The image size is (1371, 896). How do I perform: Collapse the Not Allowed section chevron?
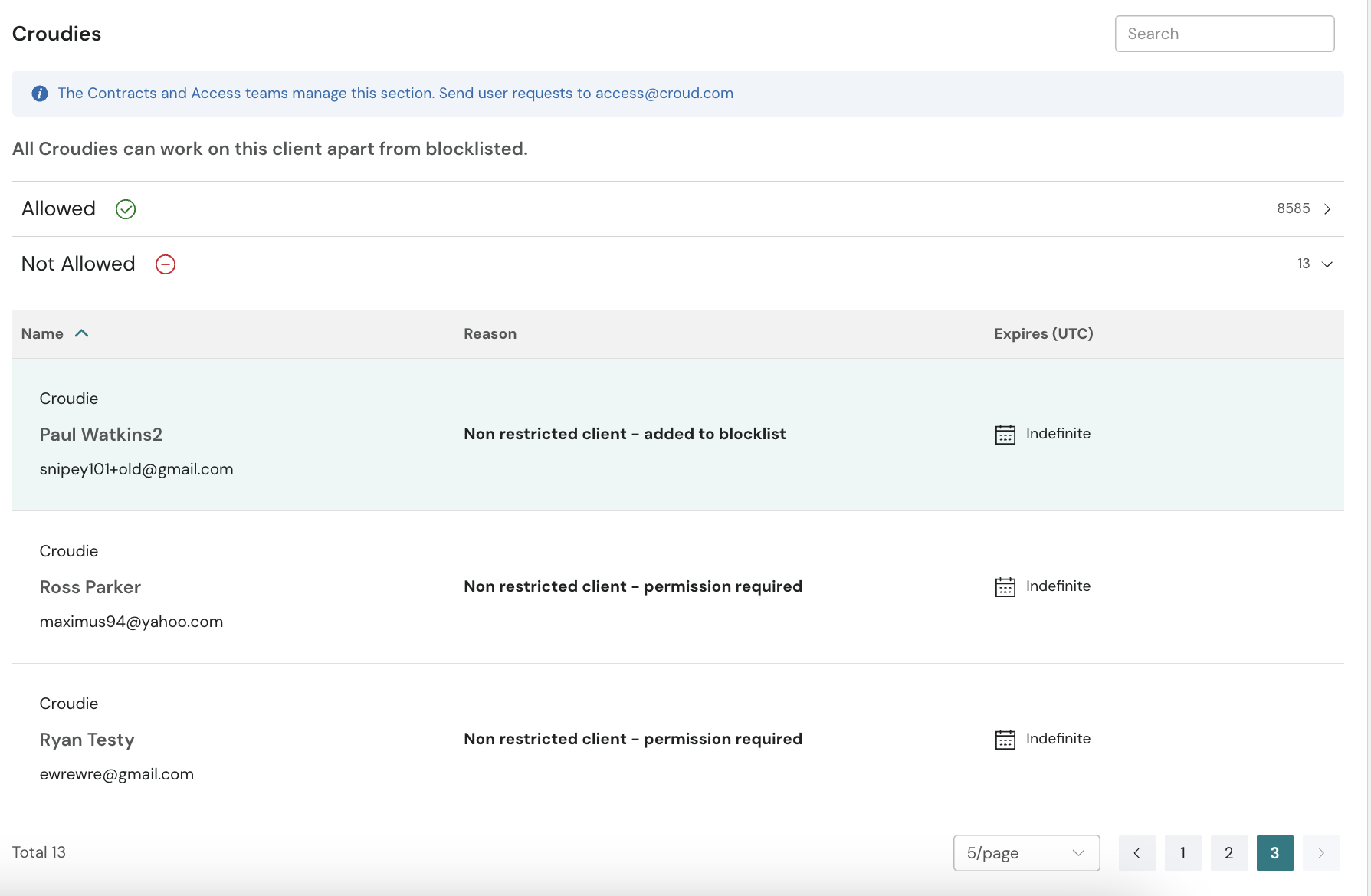point(1327,264)
